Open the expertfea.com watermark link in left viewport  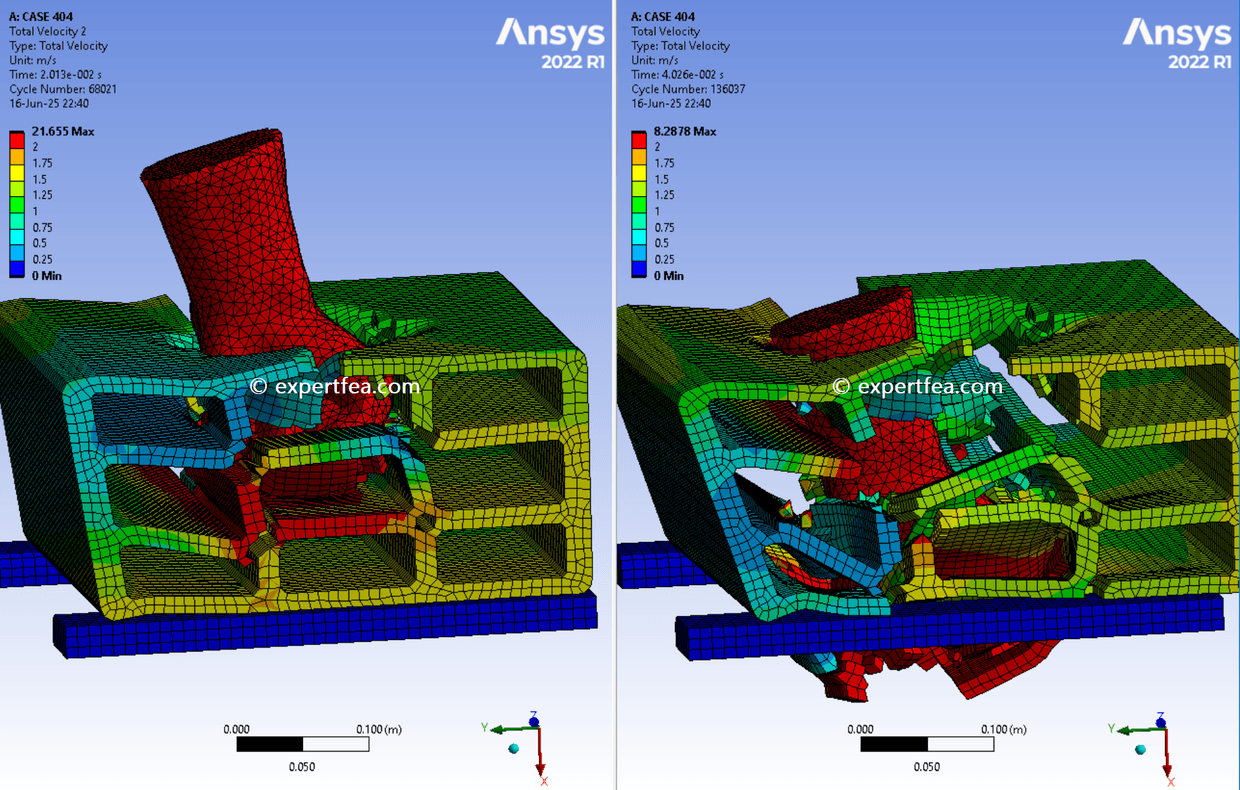(x=333, y=384)
